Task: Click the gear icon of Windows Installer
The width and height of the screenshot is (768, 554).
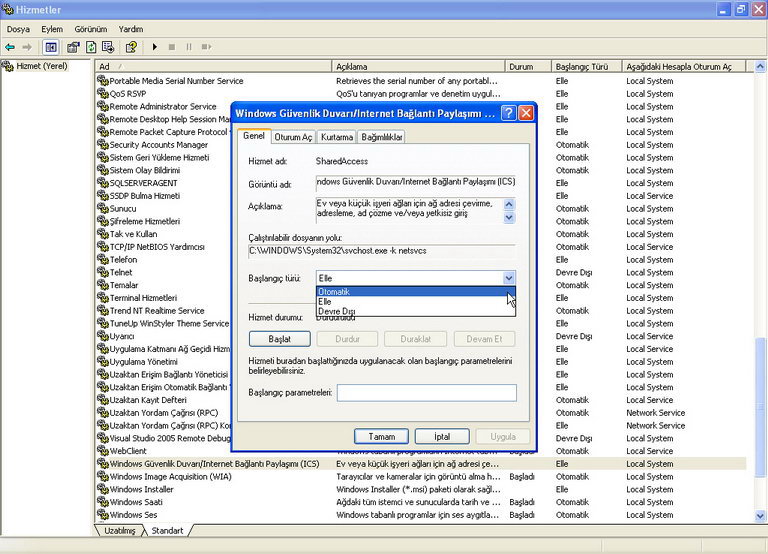Action: click(x=103, y=489)
